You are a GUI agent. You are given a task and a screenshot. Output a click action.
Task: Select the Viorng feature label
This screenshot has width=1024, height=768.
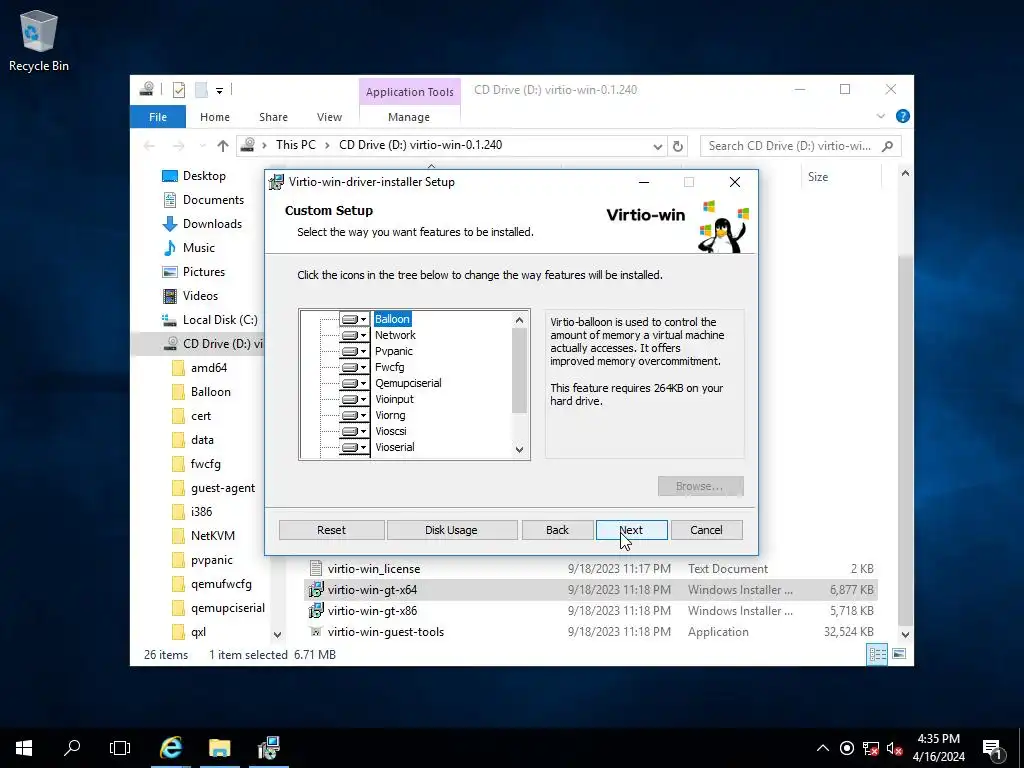click(391, 415)
